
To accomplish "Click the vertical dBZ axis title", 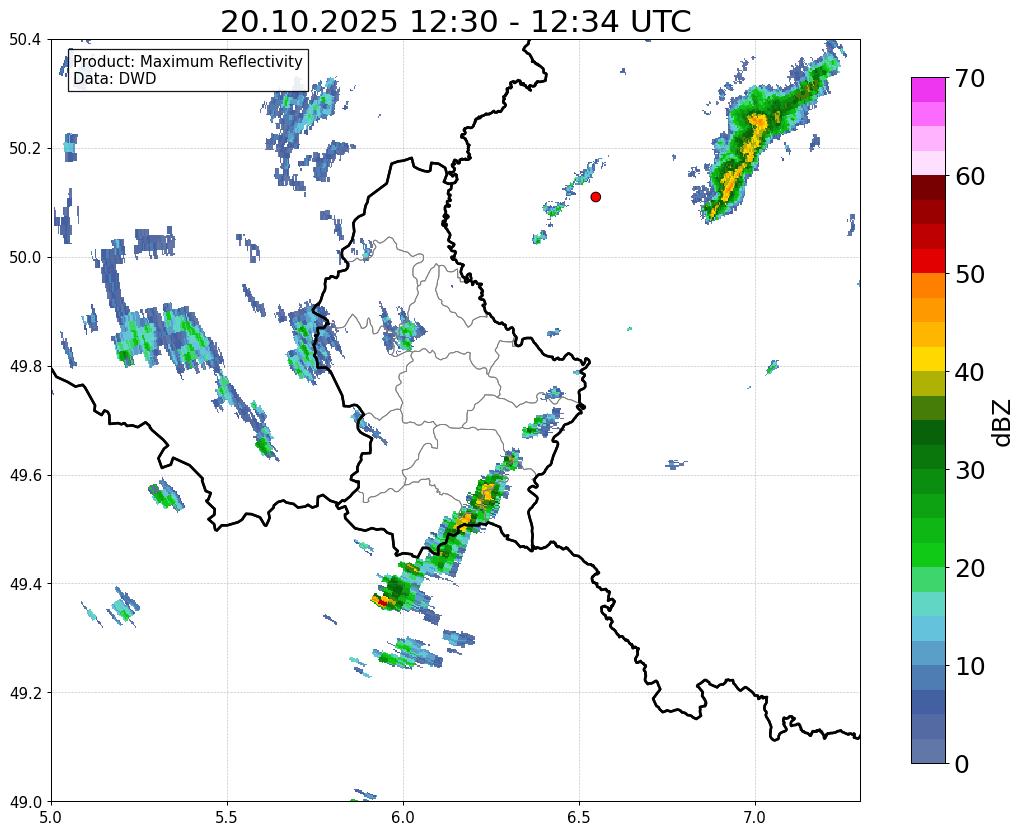I will 1003,422.
